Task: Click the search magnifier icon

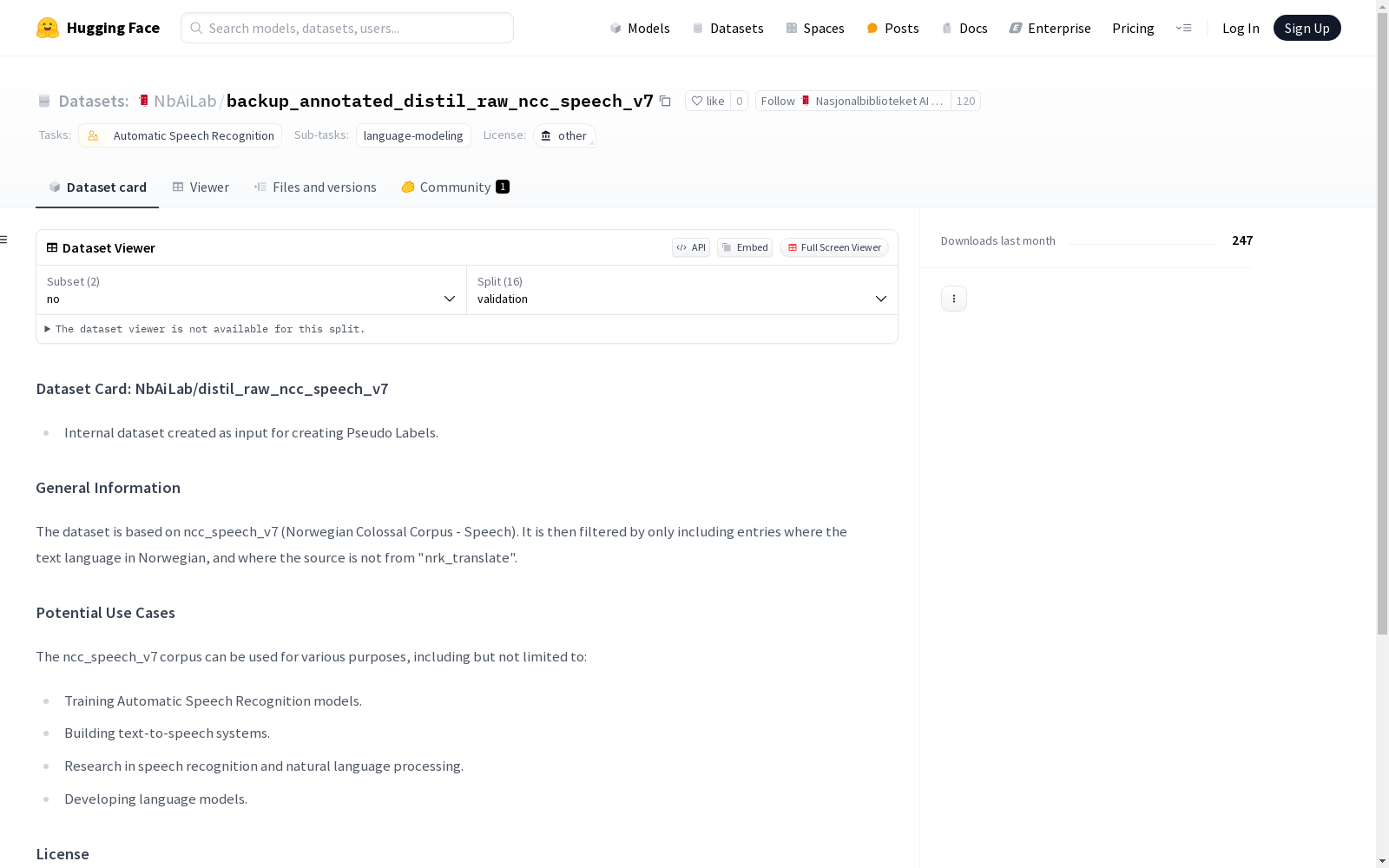Action: [x=196, y=28]
